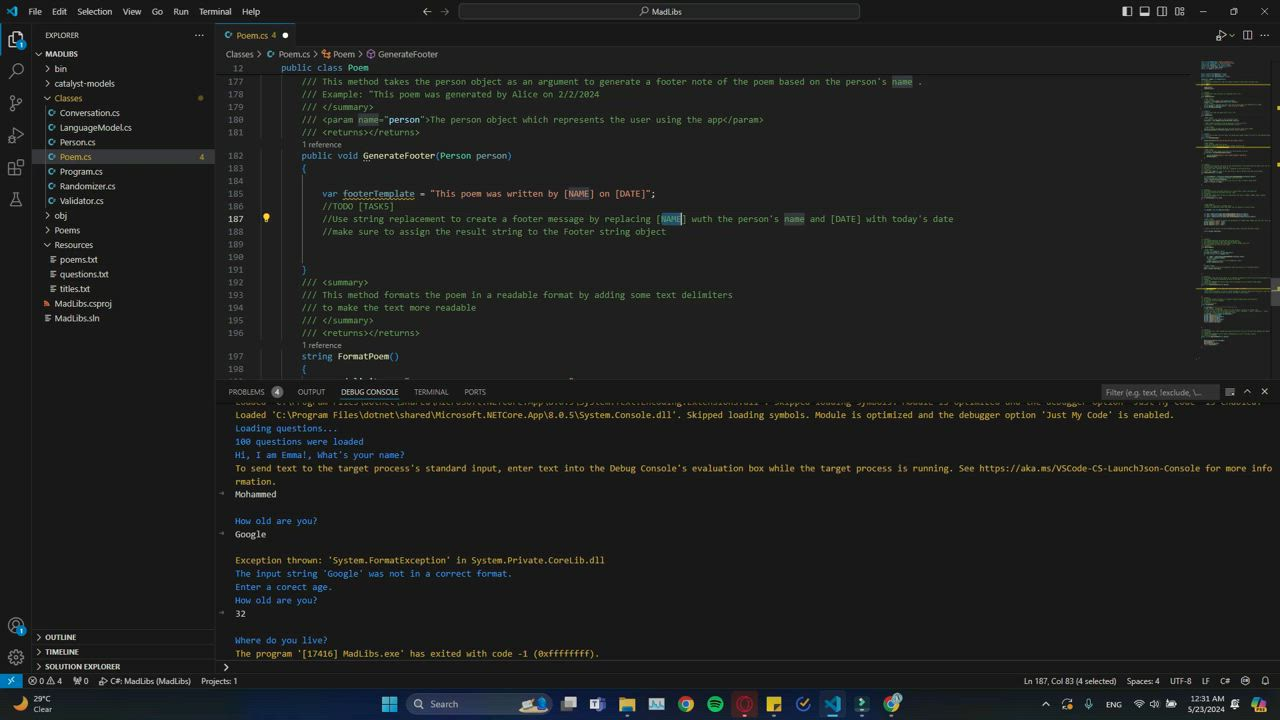This screenshot has width=1280, height=720.
Task: Open the Testing flask view
Action: (16, 199)
